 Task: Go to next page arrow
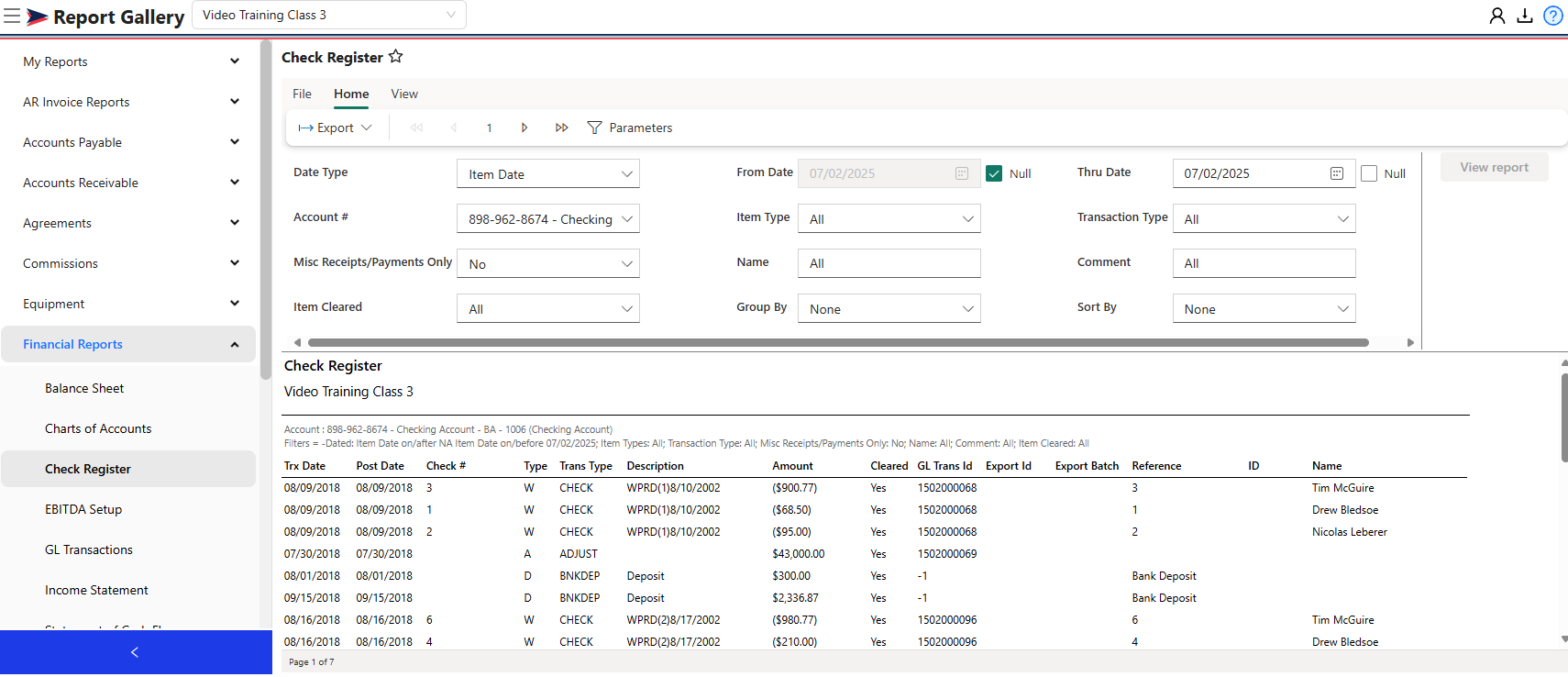click(x=525, y=128)
